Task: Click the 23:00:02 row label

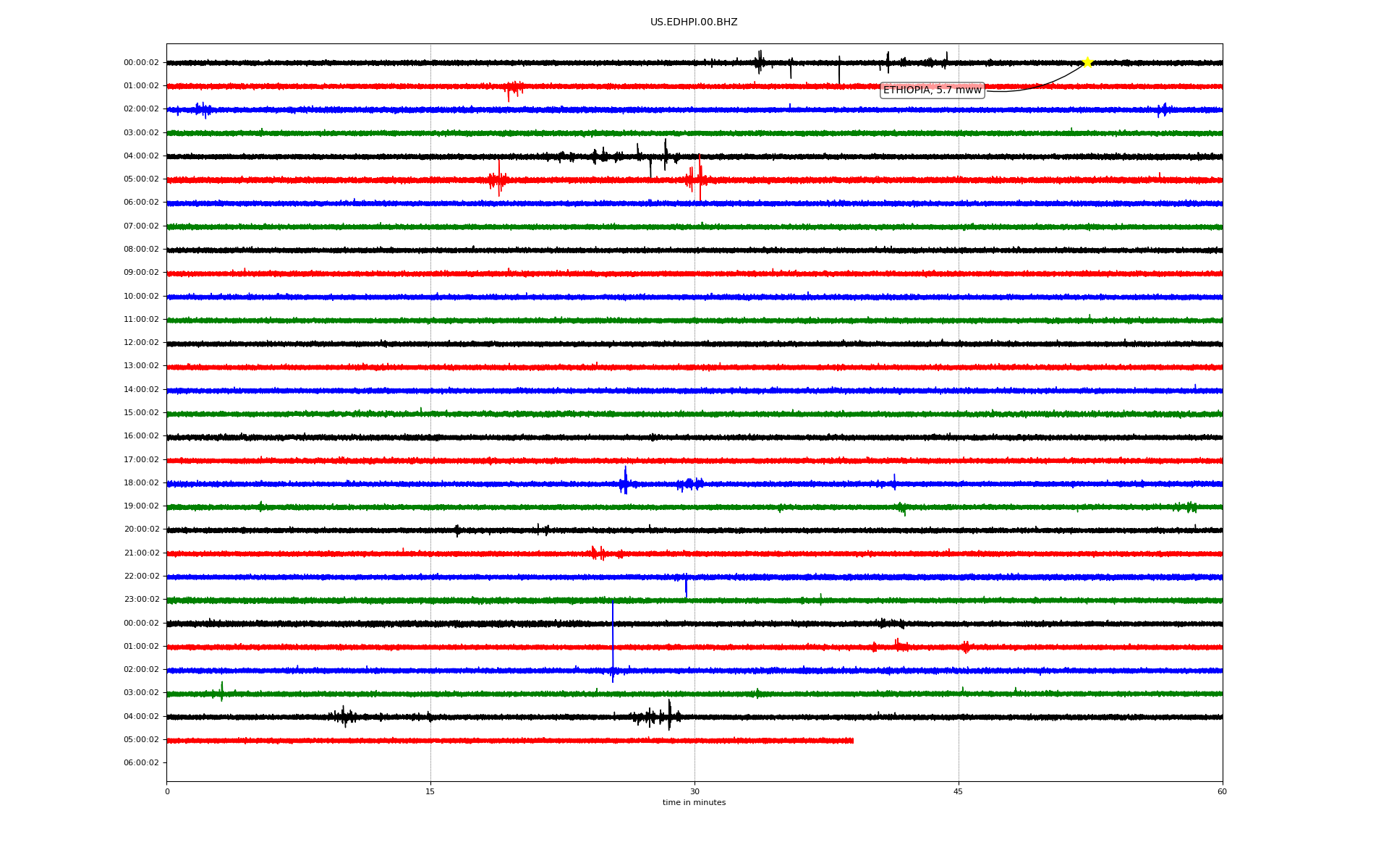Action: click(141, 600)
